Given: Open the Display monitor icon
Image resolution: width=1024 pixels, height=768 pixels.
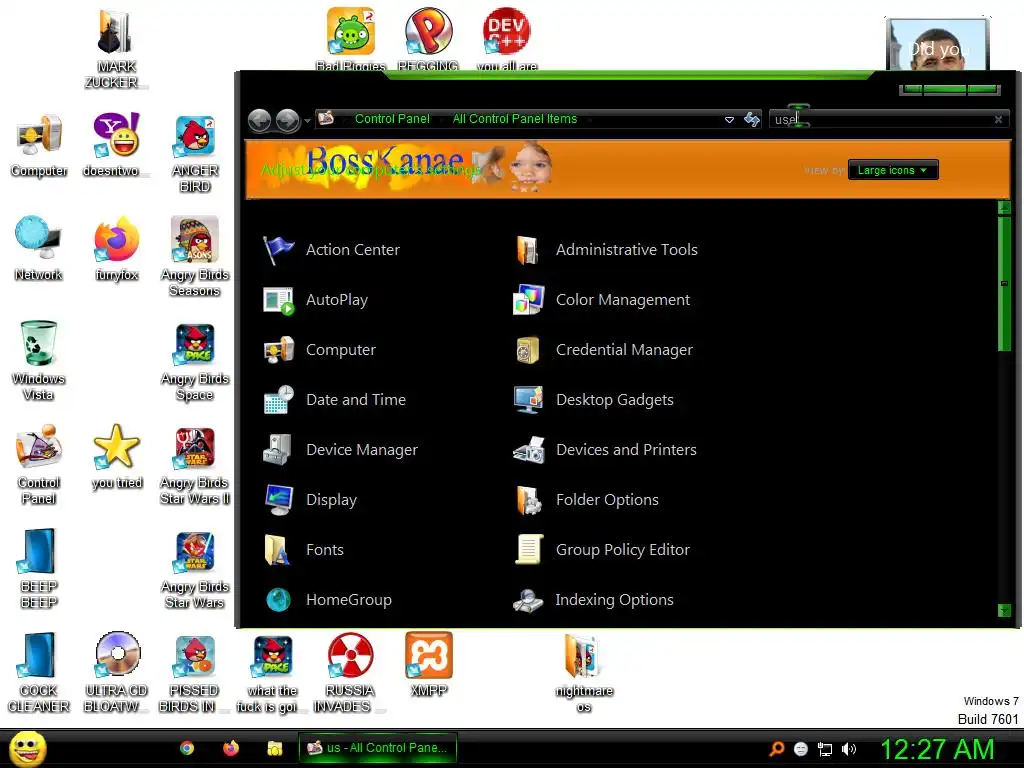Looking at the screenshot, I should (x=279, y=500).
